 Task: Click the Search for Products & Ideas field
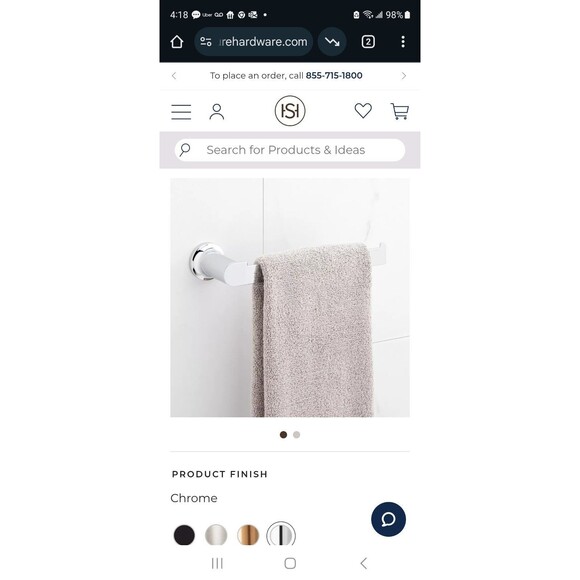pyautogui.click(x=290, y=150)
